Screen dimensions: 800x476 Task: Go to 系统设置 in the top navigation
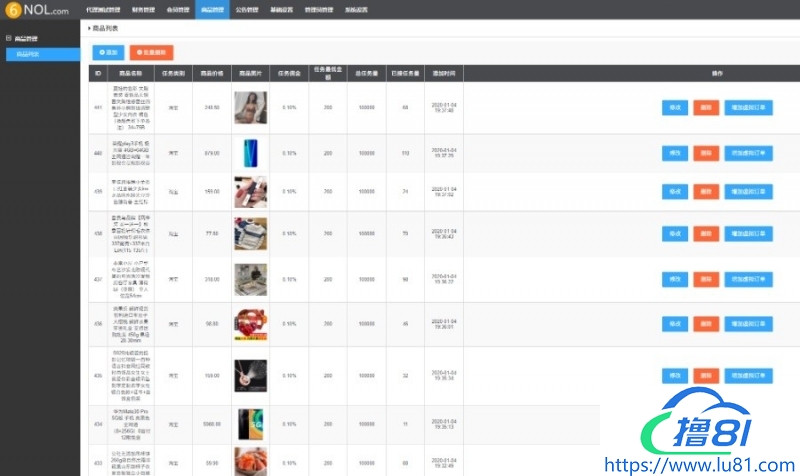355,8
